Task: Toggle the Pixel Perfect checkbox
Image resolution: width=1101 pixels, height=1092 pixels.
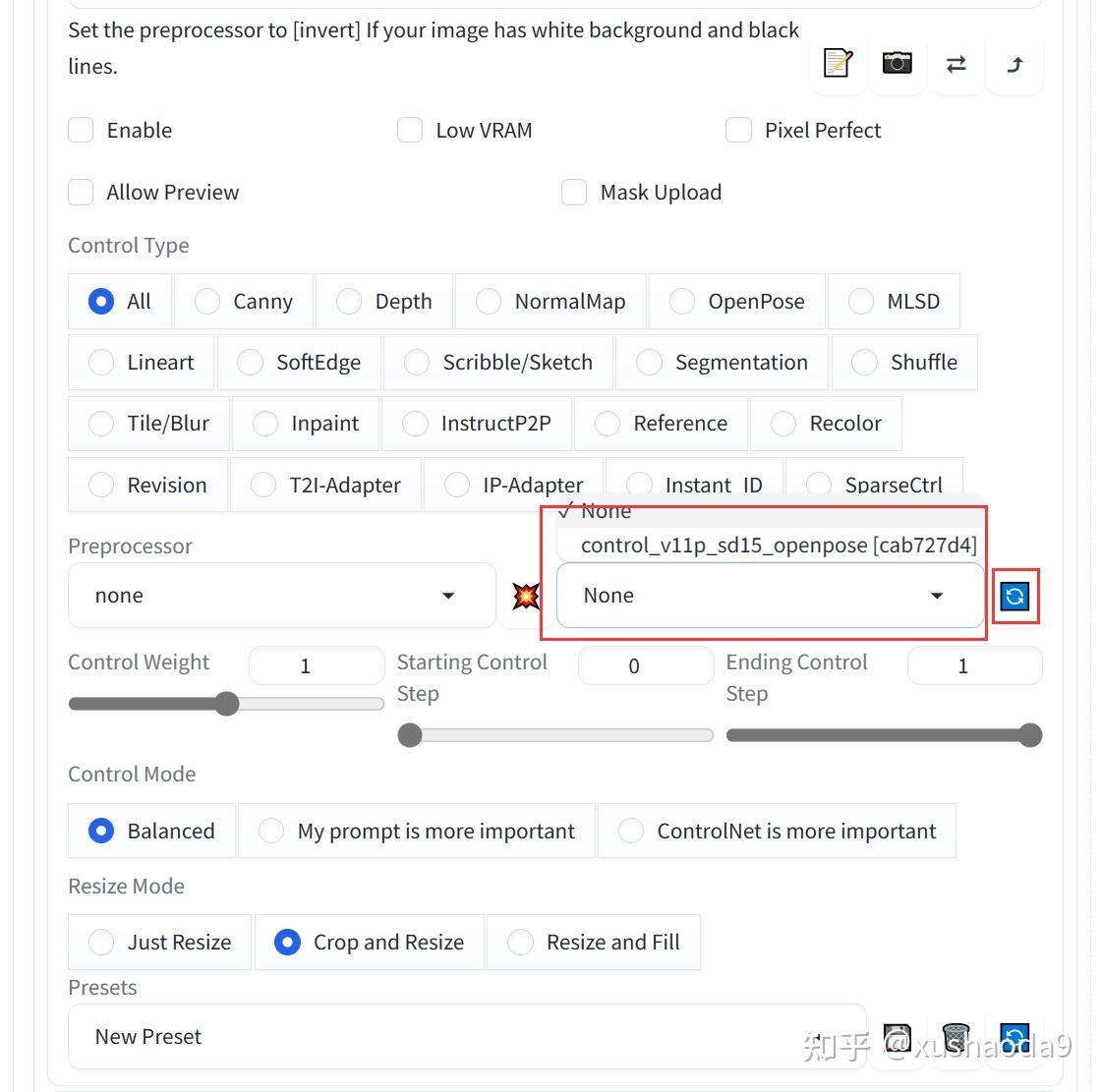Action: coord(739,131)
